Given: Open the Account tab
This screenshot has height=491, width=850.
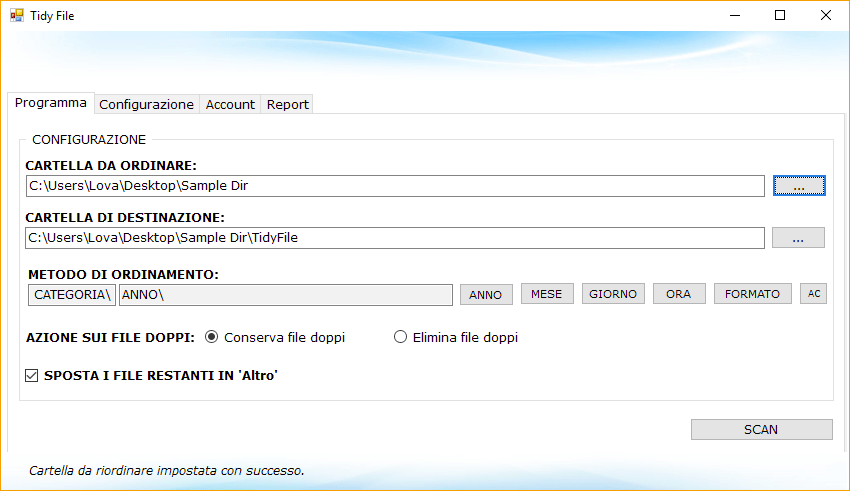Looking at the screenshot, I should [x=230, y=104].
